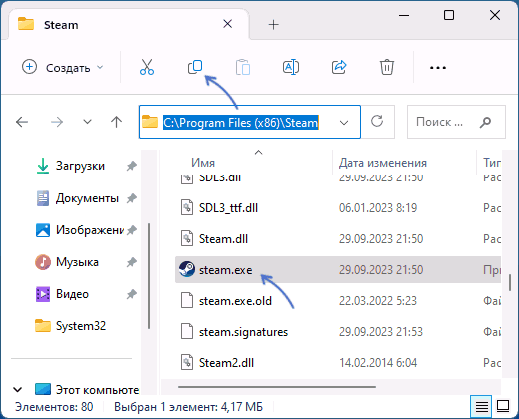Click the Copy icon in toolbar
Viewport: 519px width, 419px height.
195,67
